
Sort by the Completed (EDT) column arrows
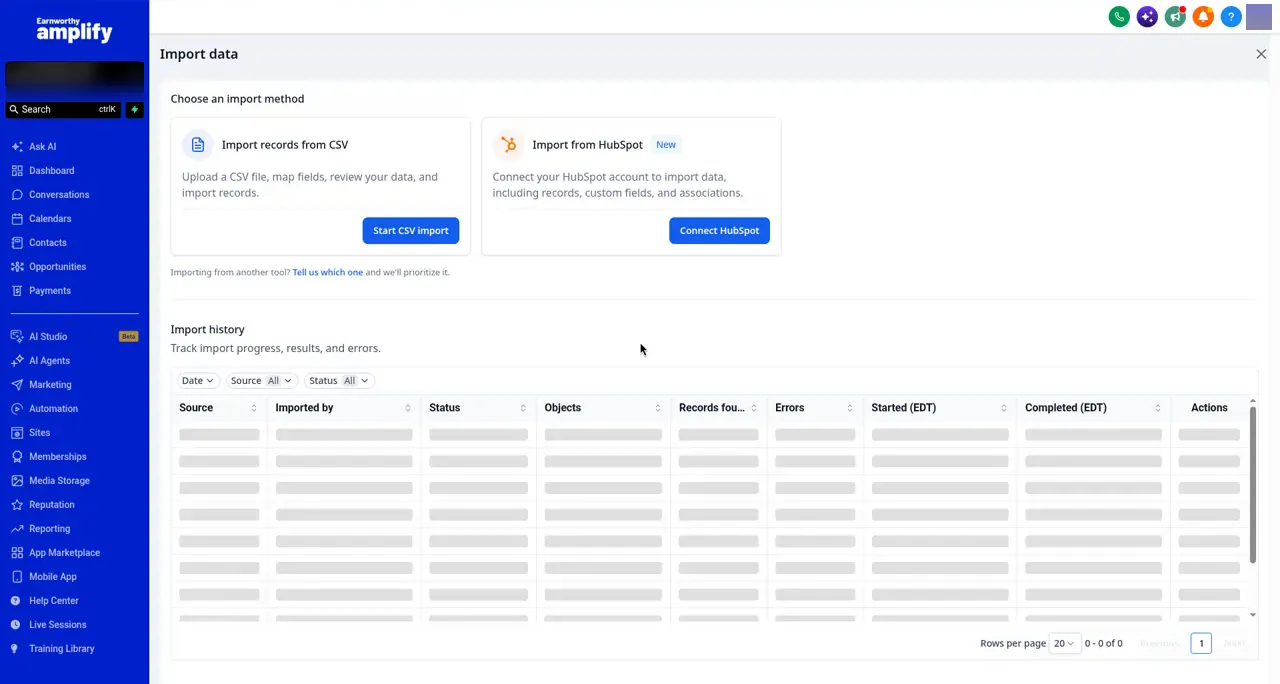[x=1157, y=408]
